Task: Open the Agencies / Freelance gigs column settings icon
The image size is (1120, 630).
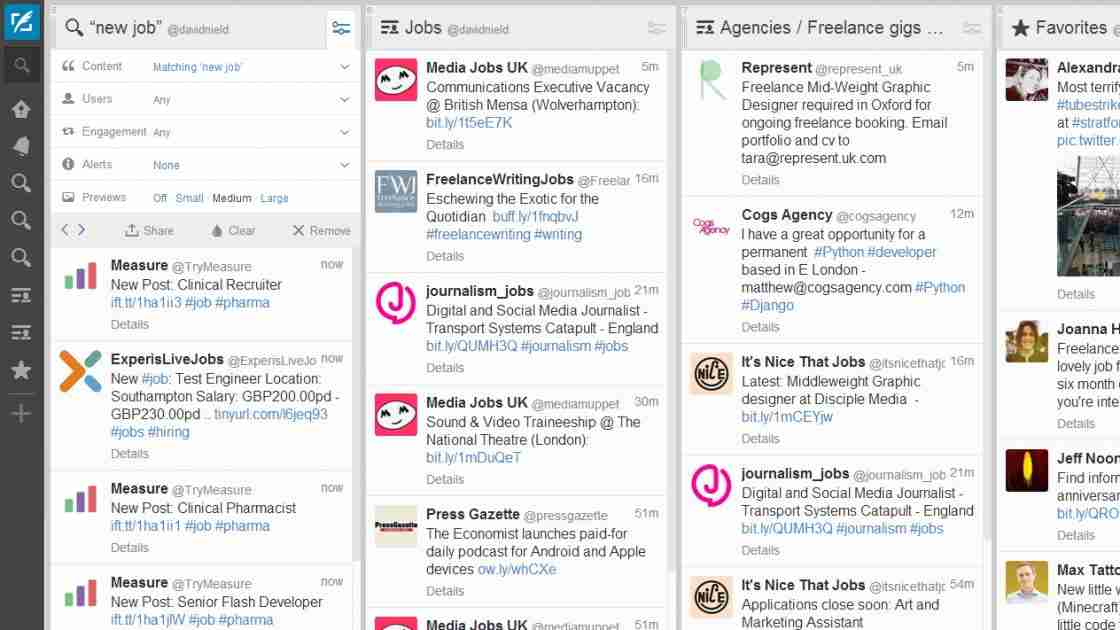Action: click(971, 29)
